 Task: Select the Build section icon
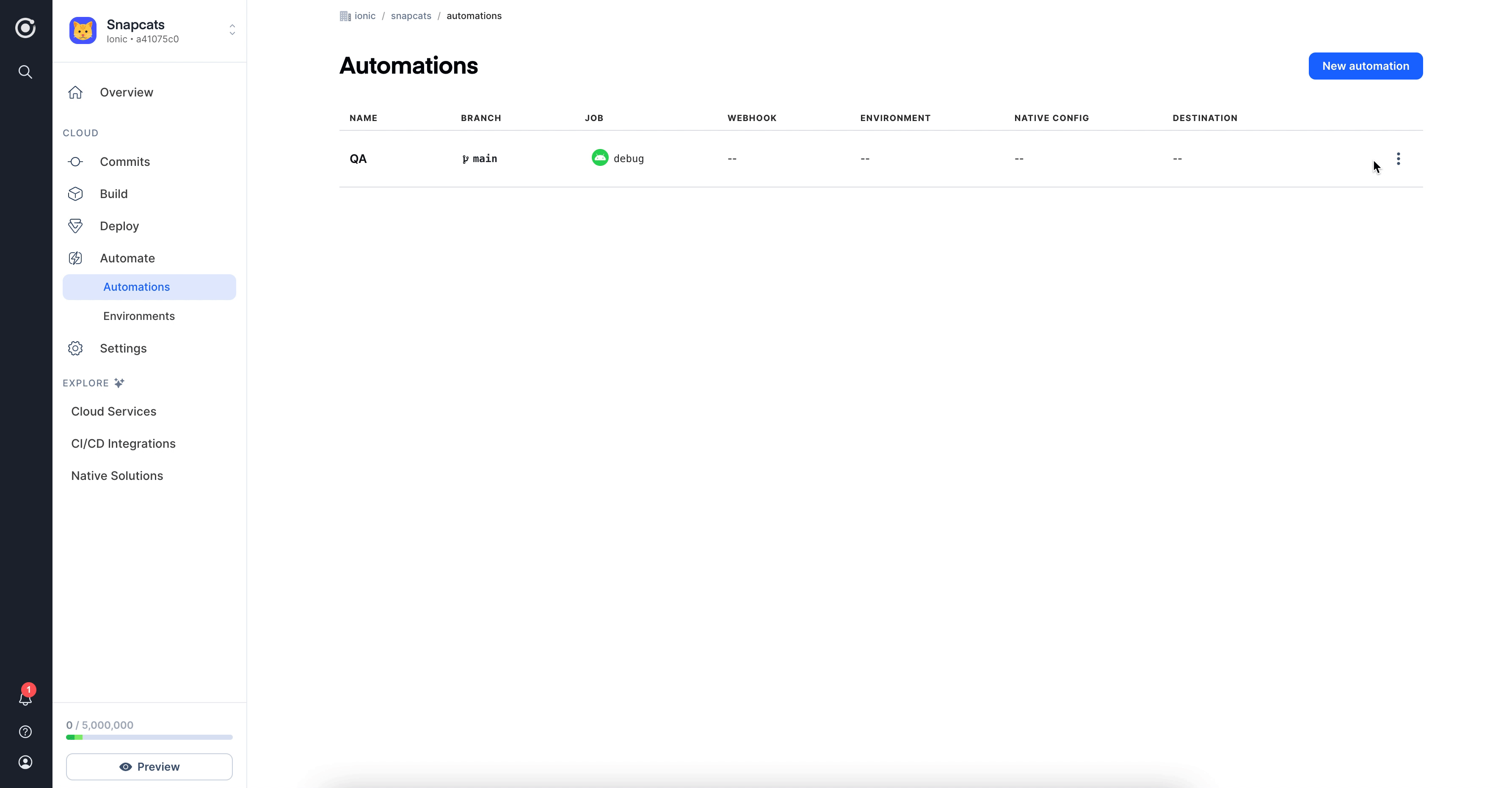pyautogui.click(x=76, y=193)
